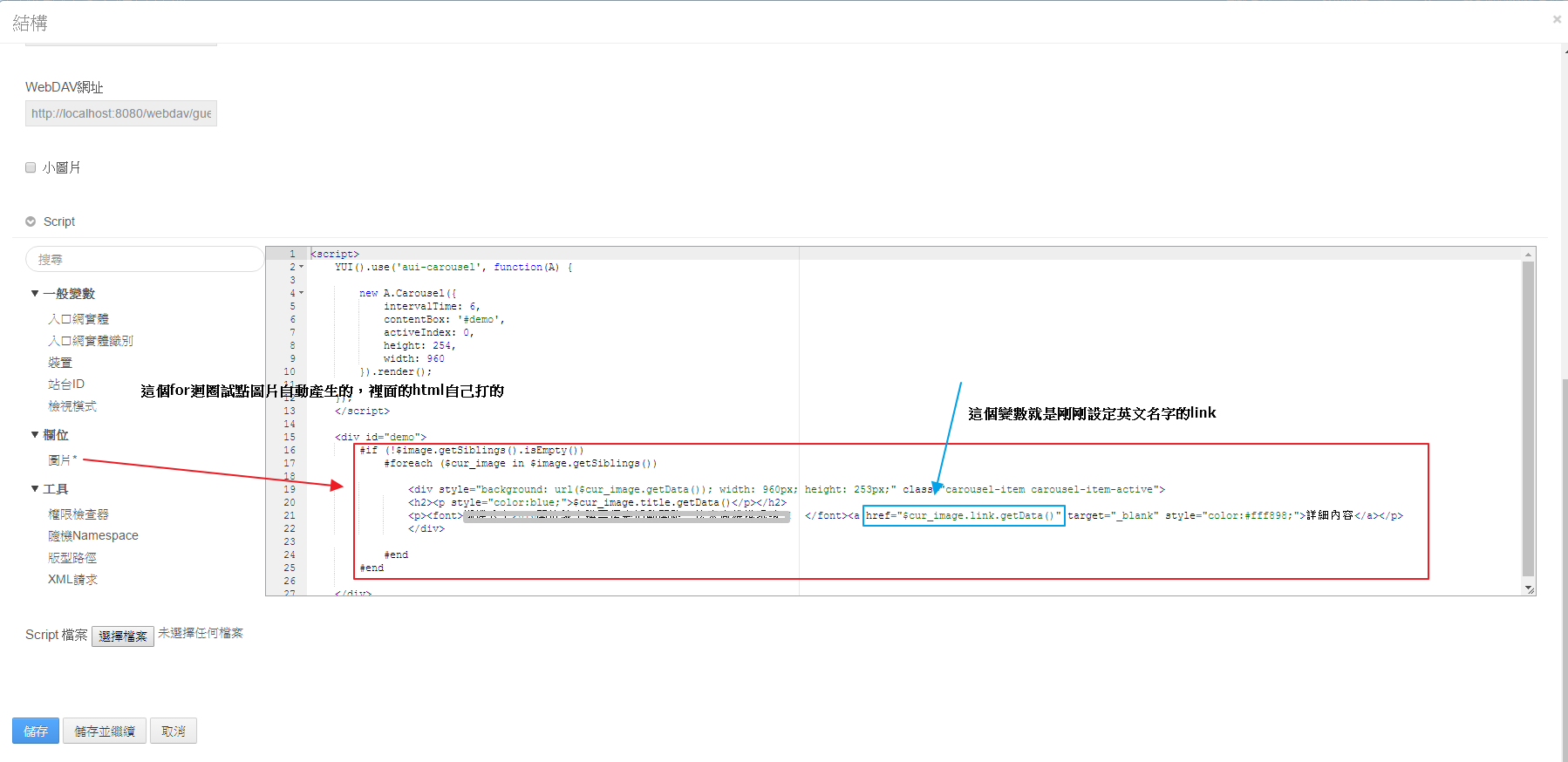Click the 'height: 254,' code line
This screenshot has width=1568, height=762.
(x=419, y=345)
